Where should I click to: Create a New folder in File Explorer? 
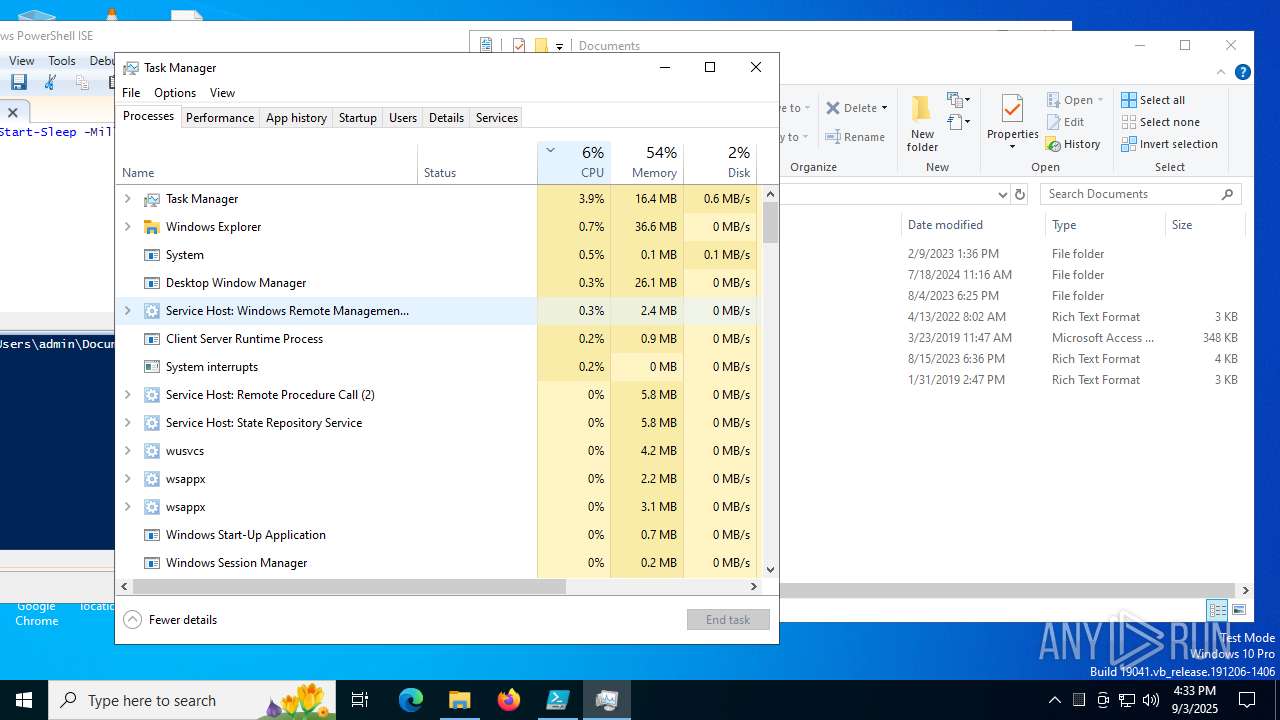point(922,125)
